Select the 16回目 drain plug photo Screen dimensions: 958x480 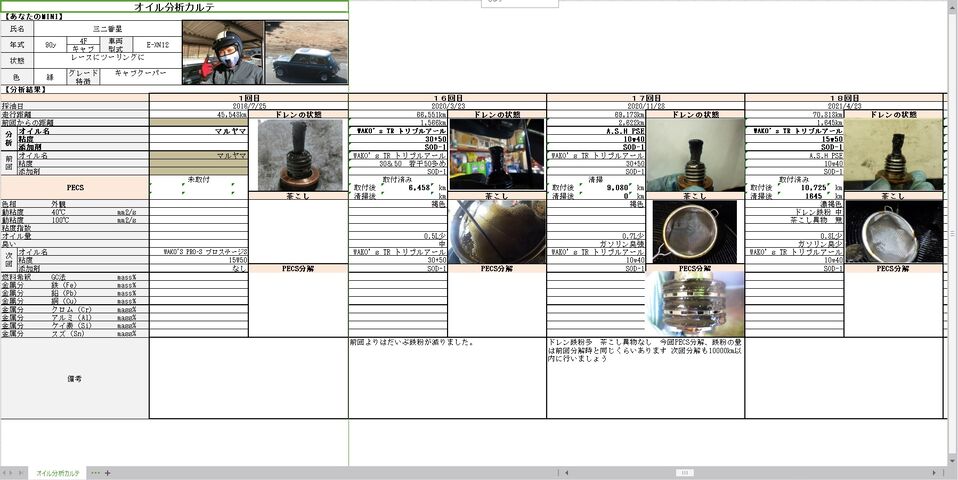pos(497,155)
